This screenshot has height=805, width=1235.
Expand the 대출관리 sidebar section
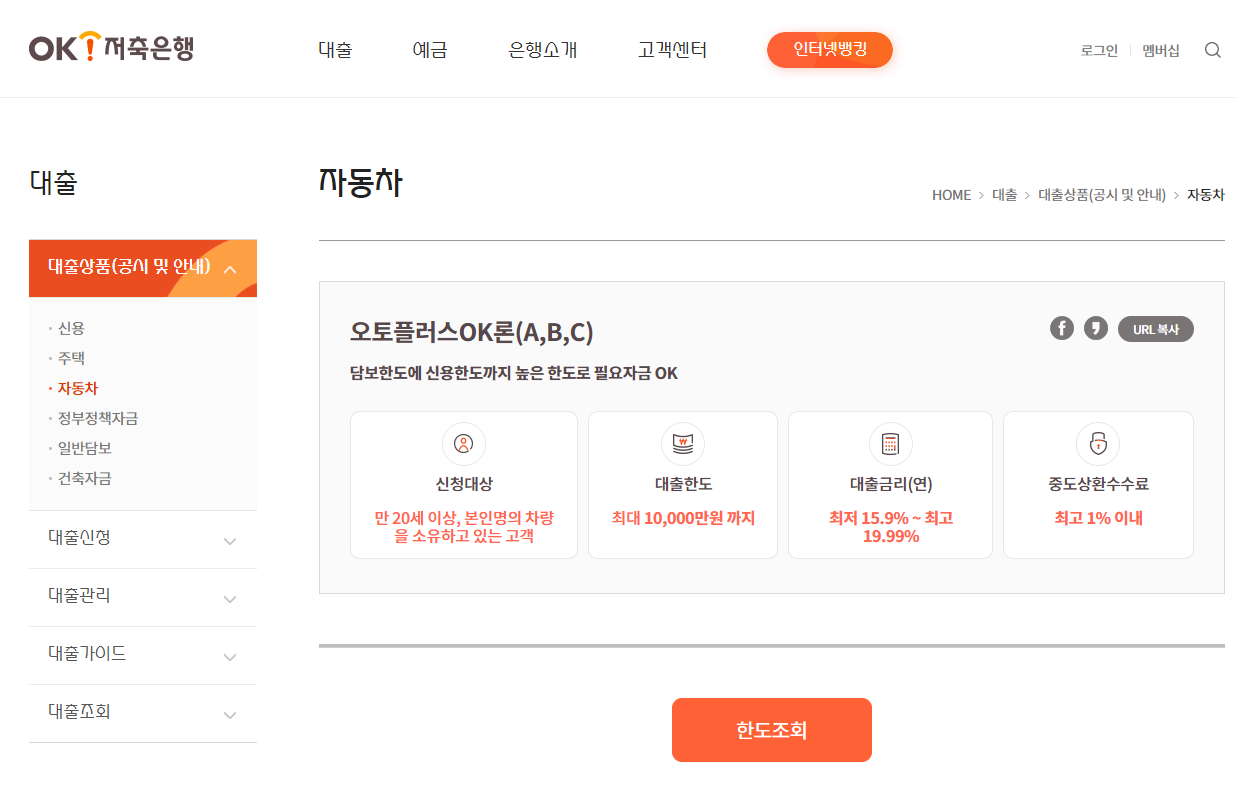click(x=143, y=597)
